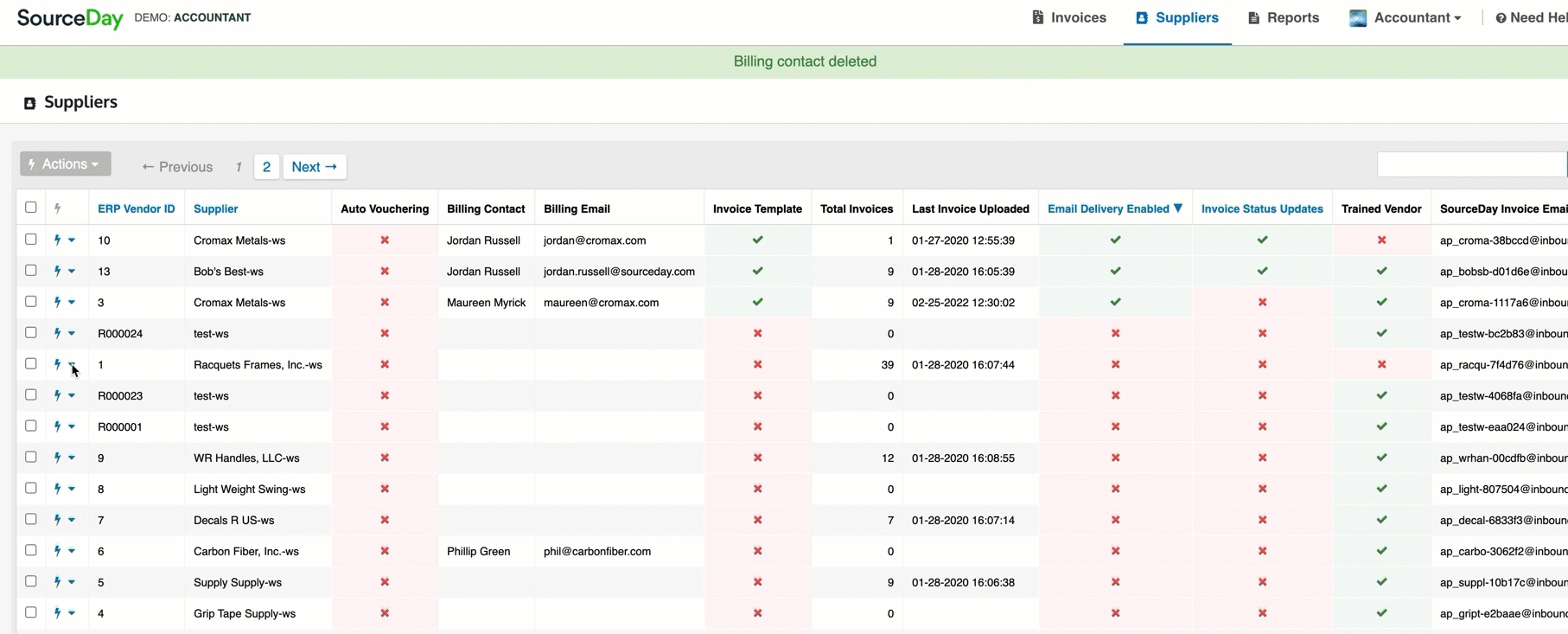Click the lightning icon in table header
Viewport: 1568px width, 634px height.
coord(58,208)
